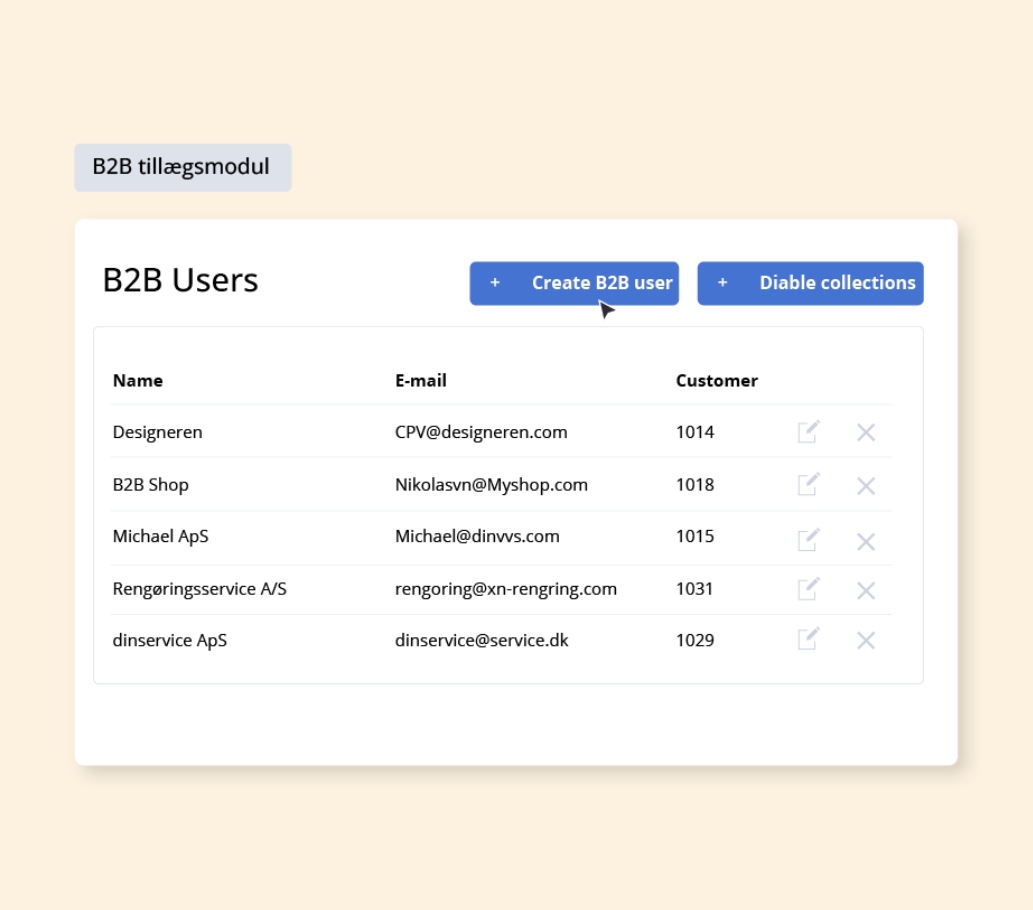
Task: Delete the dinservice ApS user
Action: [866, 640]
